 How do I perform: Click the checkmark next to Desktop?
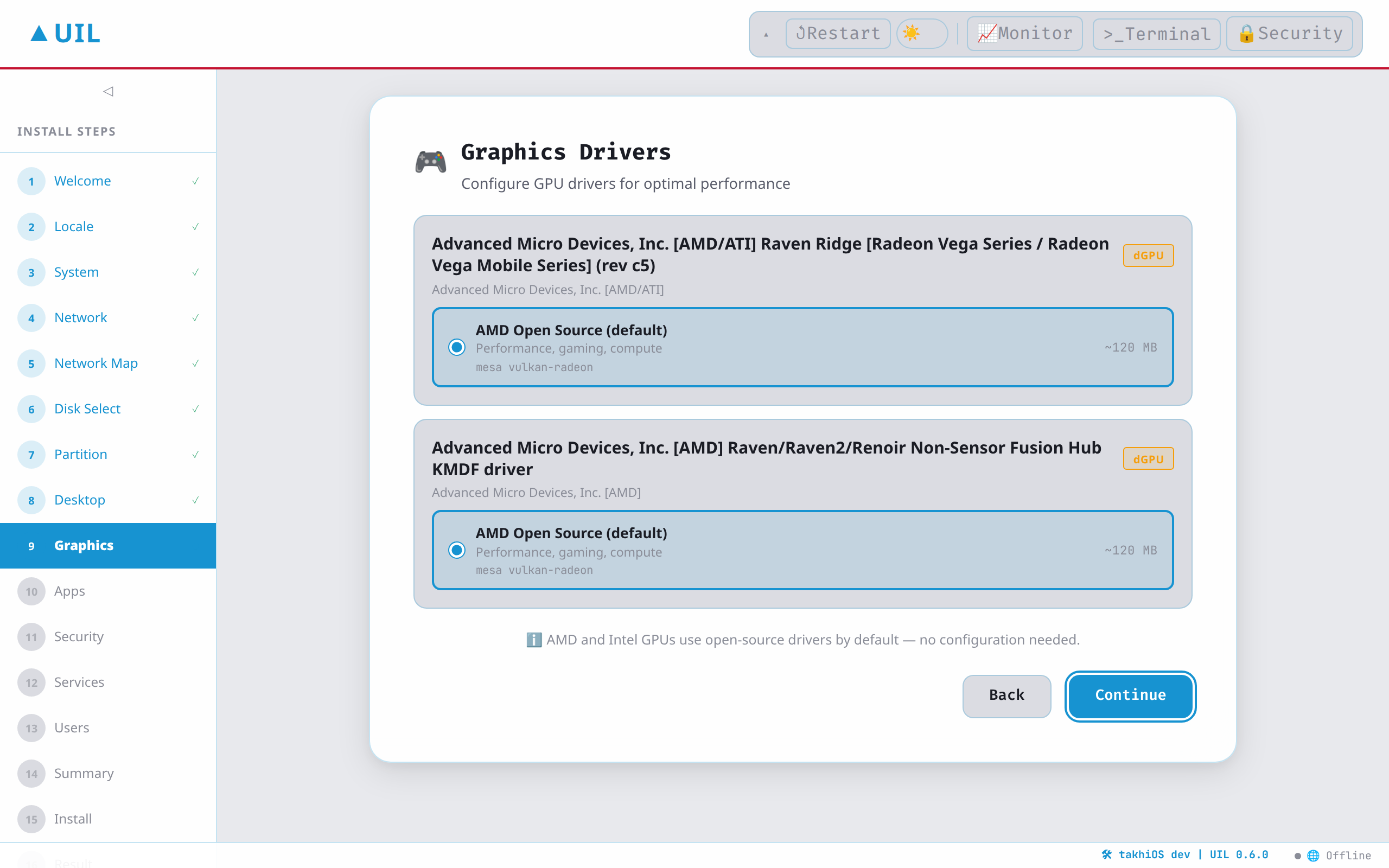(x=195, y=500)
